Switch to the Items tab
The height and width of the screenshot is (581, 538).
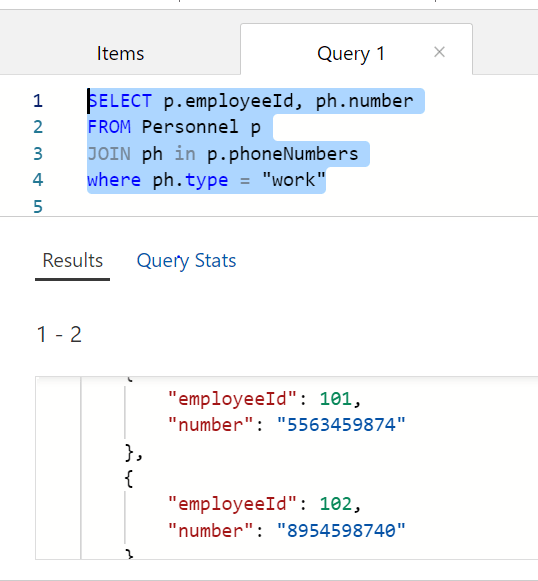coord(120,53)
